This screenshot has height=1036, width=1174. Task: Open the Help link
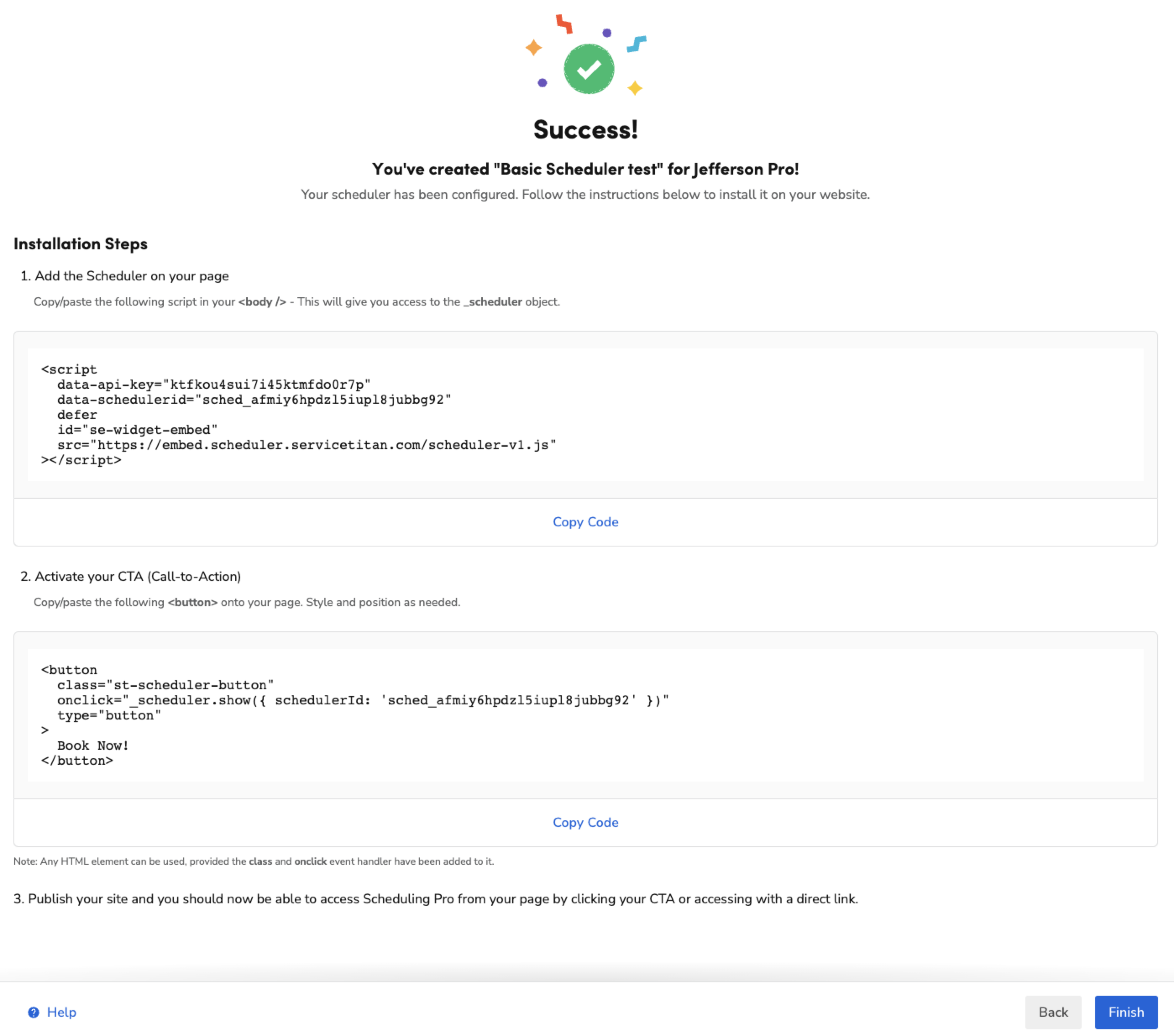coord(61,1012)
